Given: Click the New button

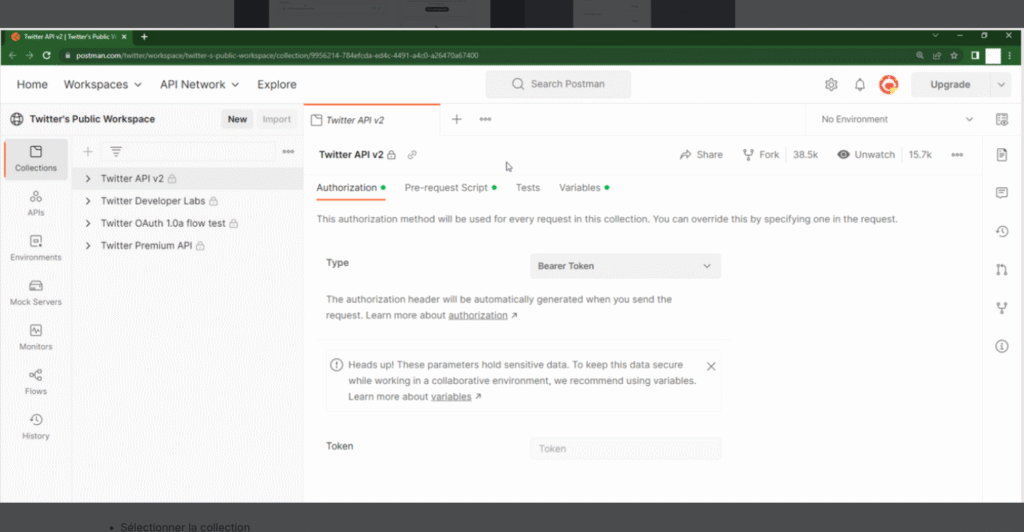Looking at the screenshot, I should click(x=237, y=119).
